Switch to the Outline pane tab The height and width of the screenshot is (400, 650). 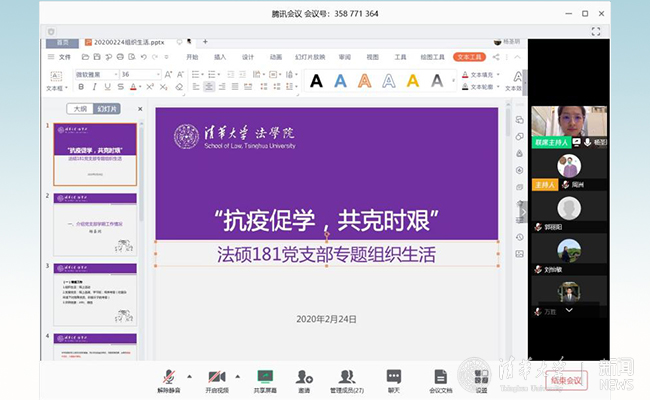[79, 109]
